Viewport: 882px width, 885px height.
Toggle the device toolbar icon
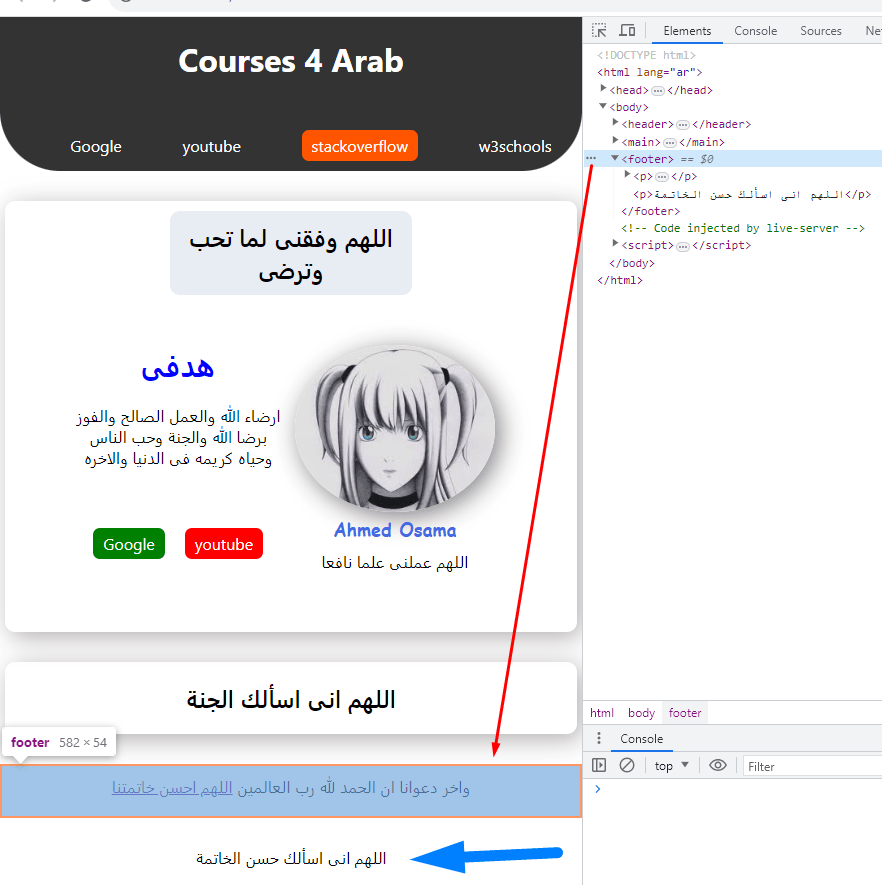click(x=627, y=30)
